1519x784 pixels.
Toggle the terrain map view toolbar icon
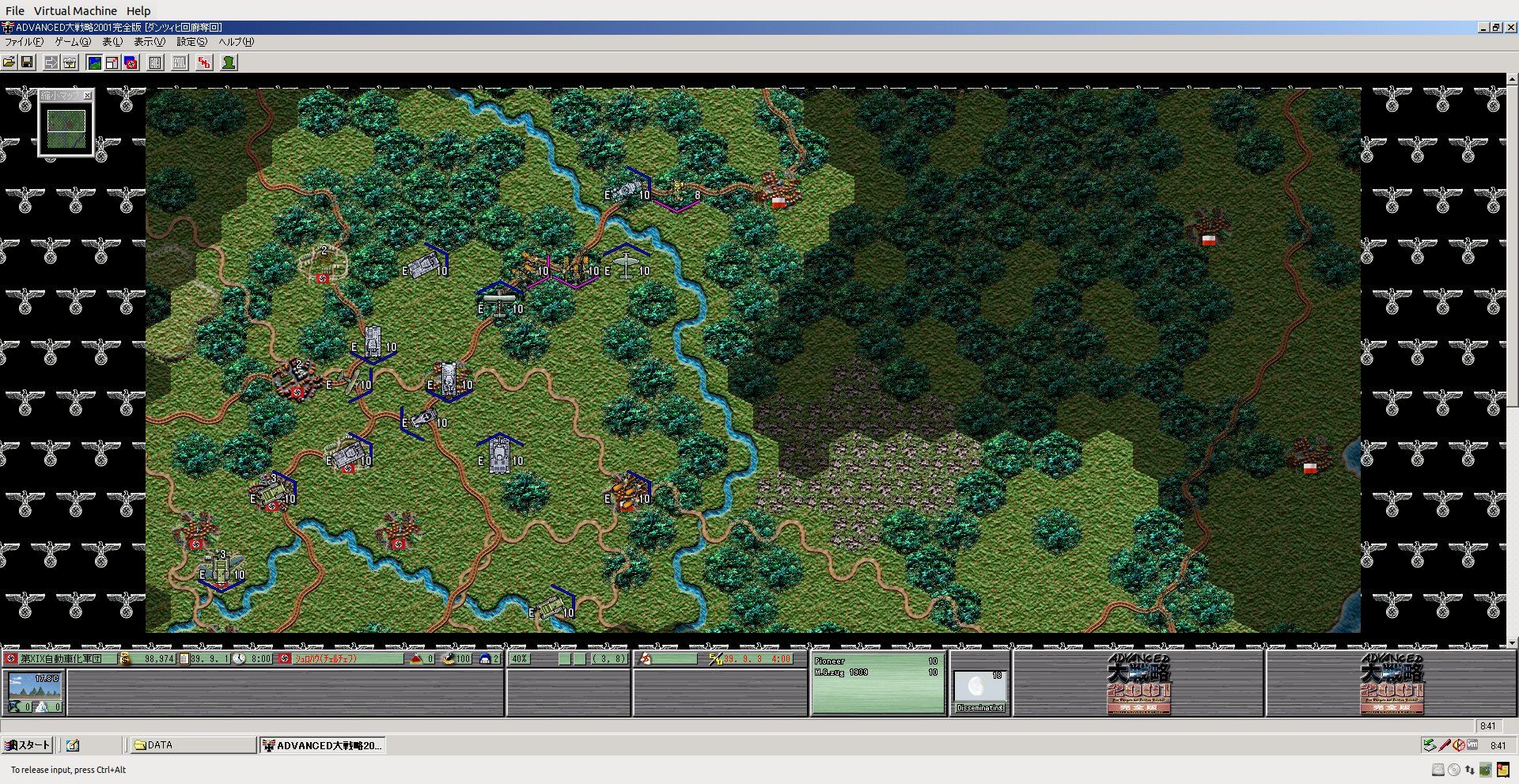[x=94, y=62]
